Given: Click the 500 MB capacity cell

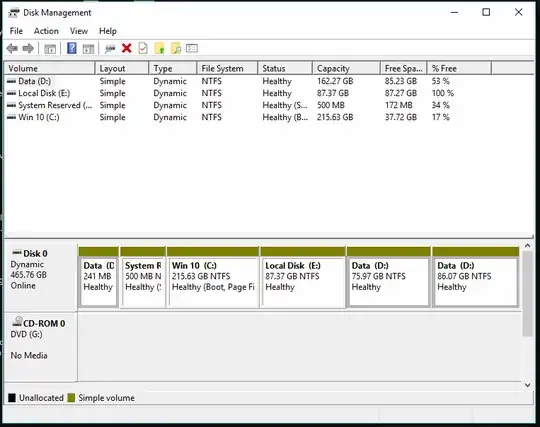Looking at the screenshot, I should point(331,105).
